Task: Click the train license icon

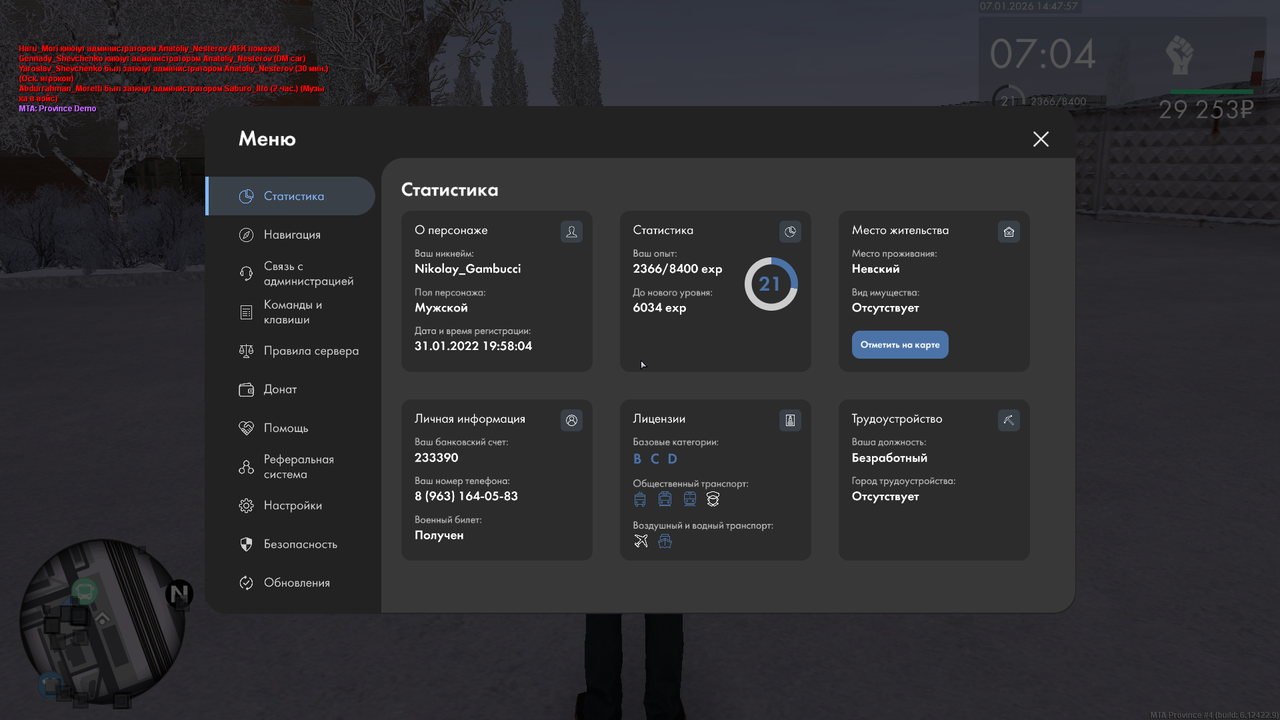Action: click(x=689, y=499)
